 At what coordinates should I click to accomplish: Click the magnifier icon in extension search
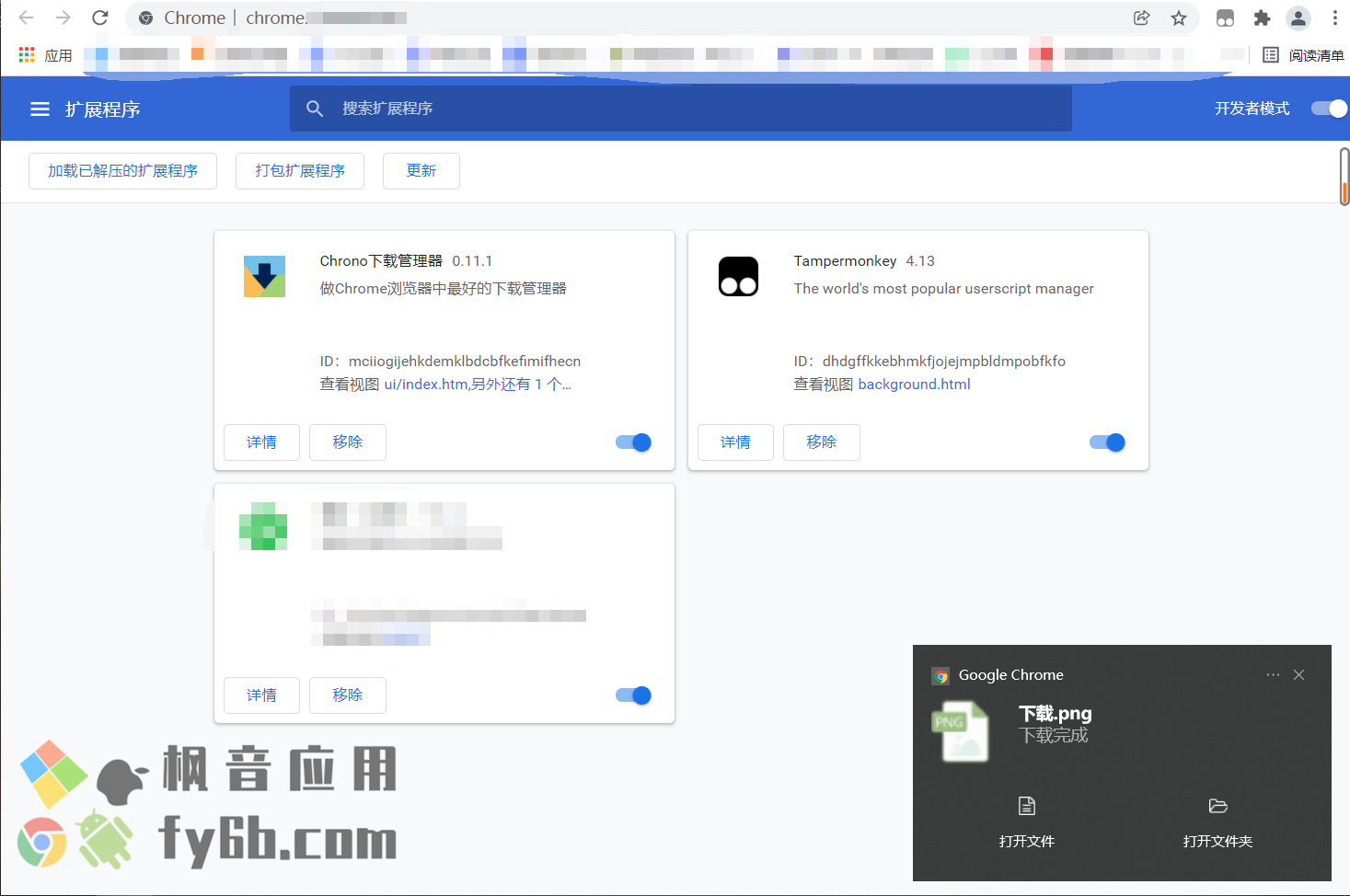(315, 109)
